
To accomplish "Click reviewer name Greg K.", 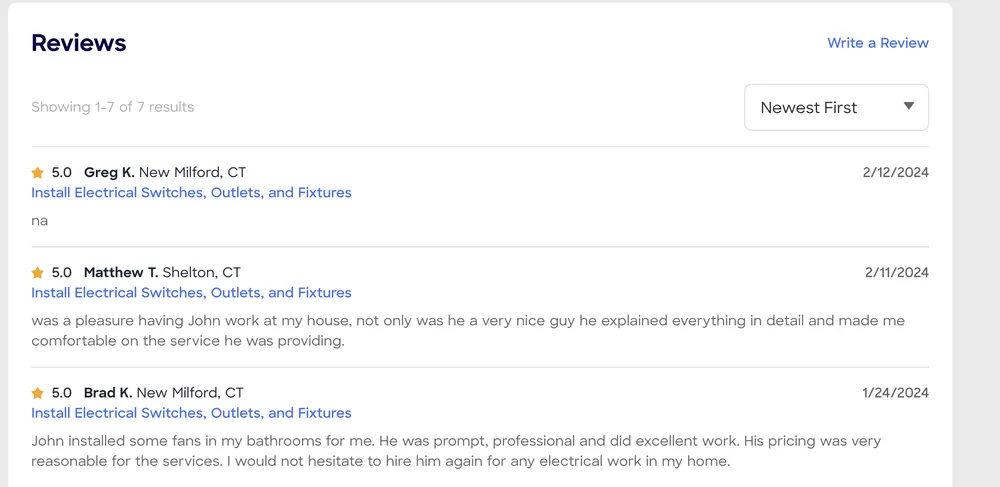I will tap(109, 173).
